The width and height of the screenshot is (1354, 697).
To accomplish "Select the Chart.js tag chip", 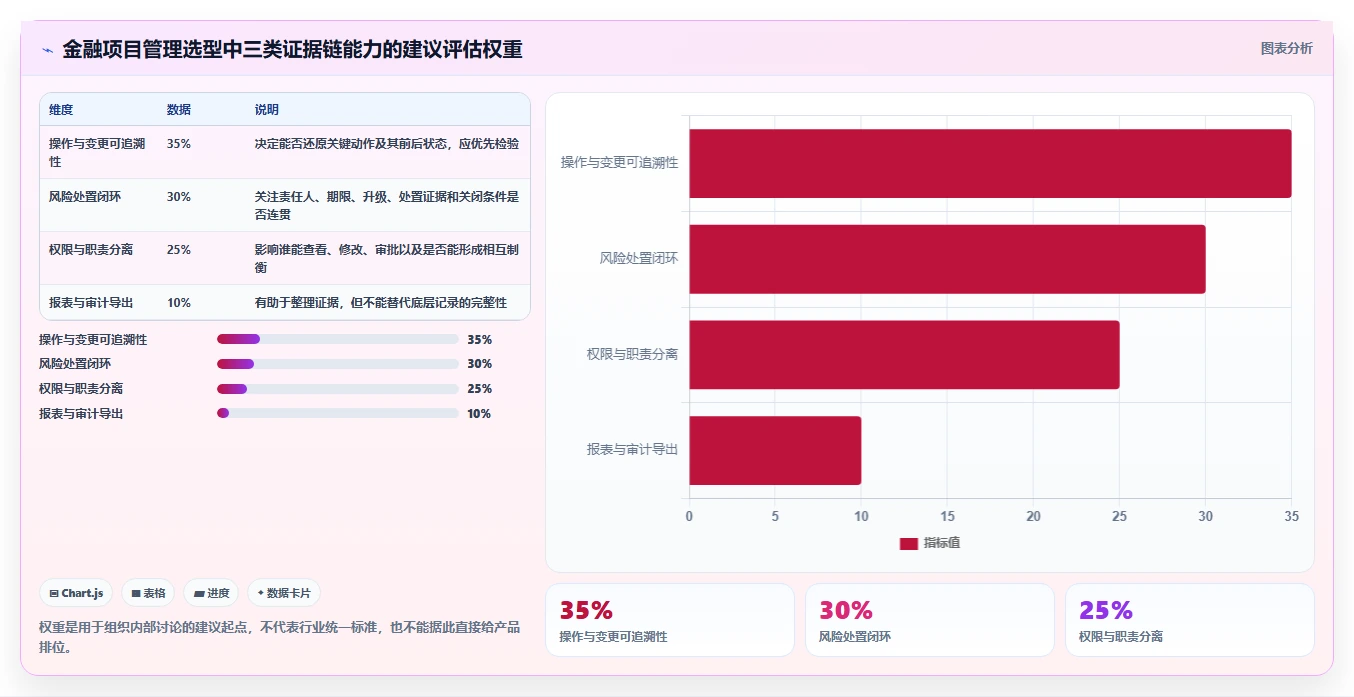I will click(x=77, y=593).
